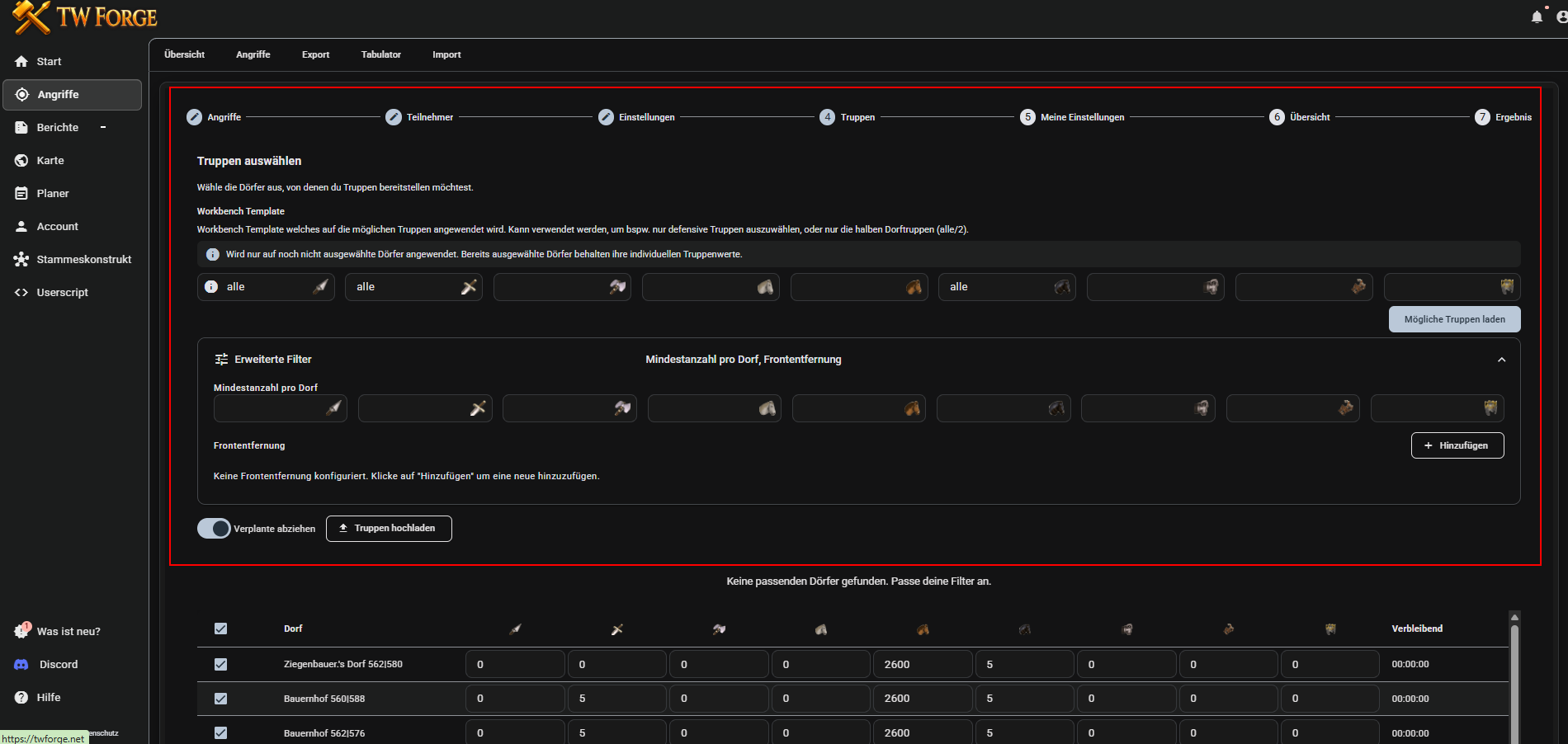Click ram unit icon in table header
Image resolution: width=1568 pixels, height=744 pixels.
1127,629
